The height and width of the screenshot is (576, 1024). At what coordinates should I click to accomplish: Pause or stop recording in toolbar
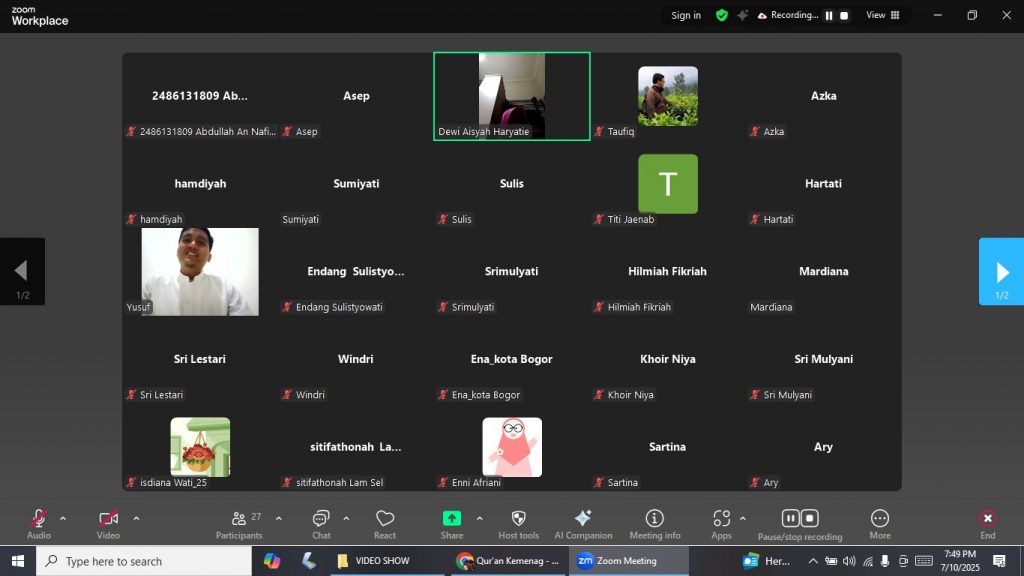pyautogui.click(x=799, y=523)
